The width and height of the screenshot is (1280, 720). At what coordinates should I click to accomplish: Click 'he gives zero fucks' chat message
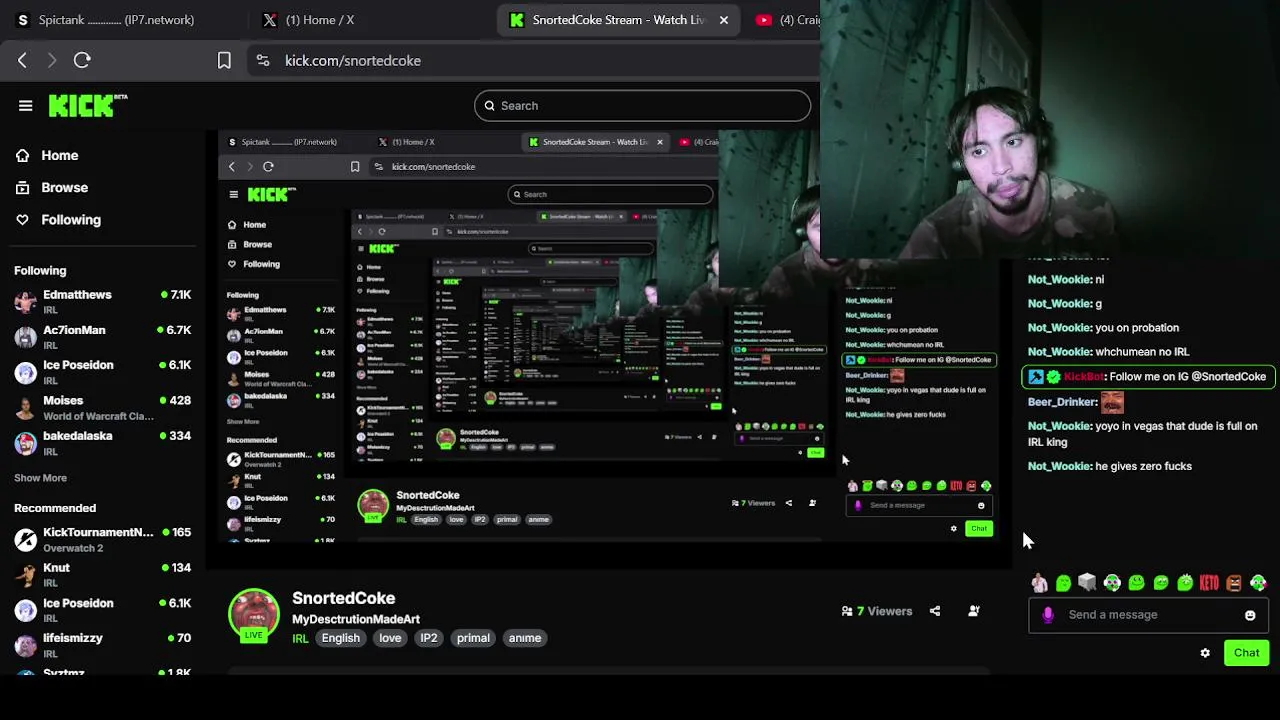pos(1143,466)
